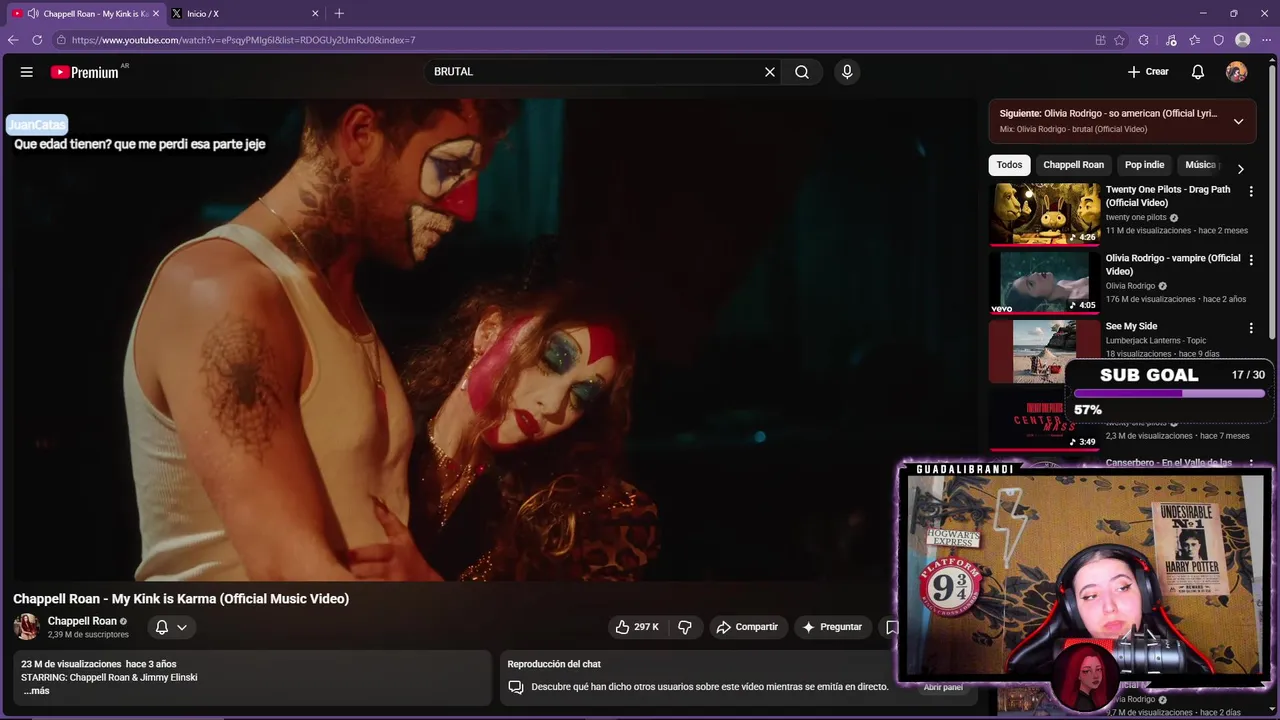The height and width of the screenshot is (720, 1280).
Task: Click the magnifier search button
Action: tap(802, 72)
